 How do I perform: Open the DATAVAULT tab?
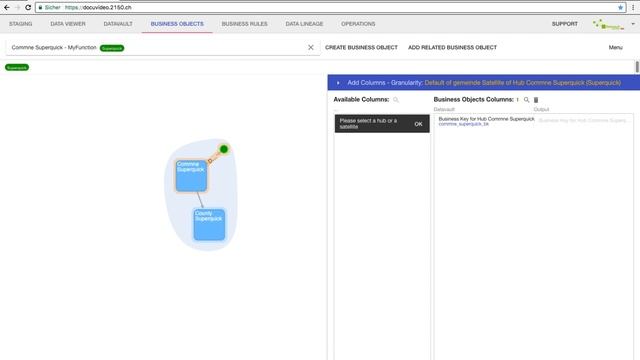[118, 24]
